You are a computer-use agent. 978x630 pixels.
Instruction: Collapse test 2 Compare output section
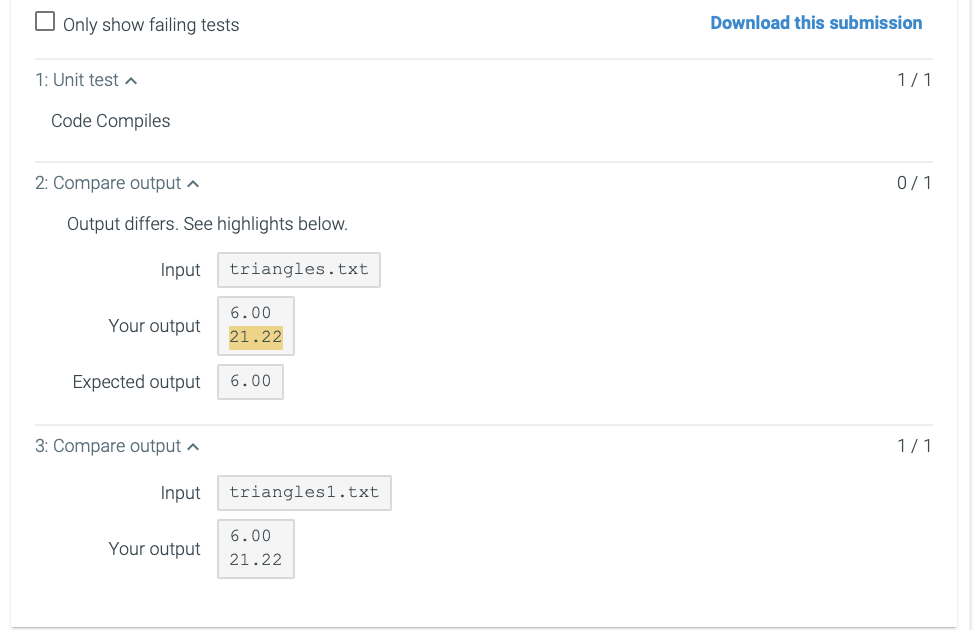point(191,183)
